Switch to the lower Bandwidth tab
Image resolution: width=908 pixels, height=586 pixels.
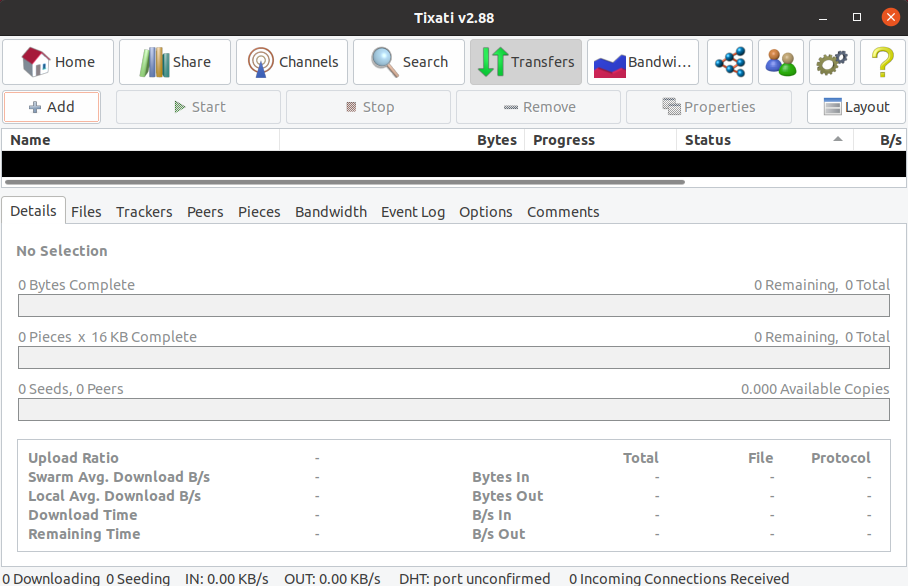pyautogui.click(x=331, y=212)
